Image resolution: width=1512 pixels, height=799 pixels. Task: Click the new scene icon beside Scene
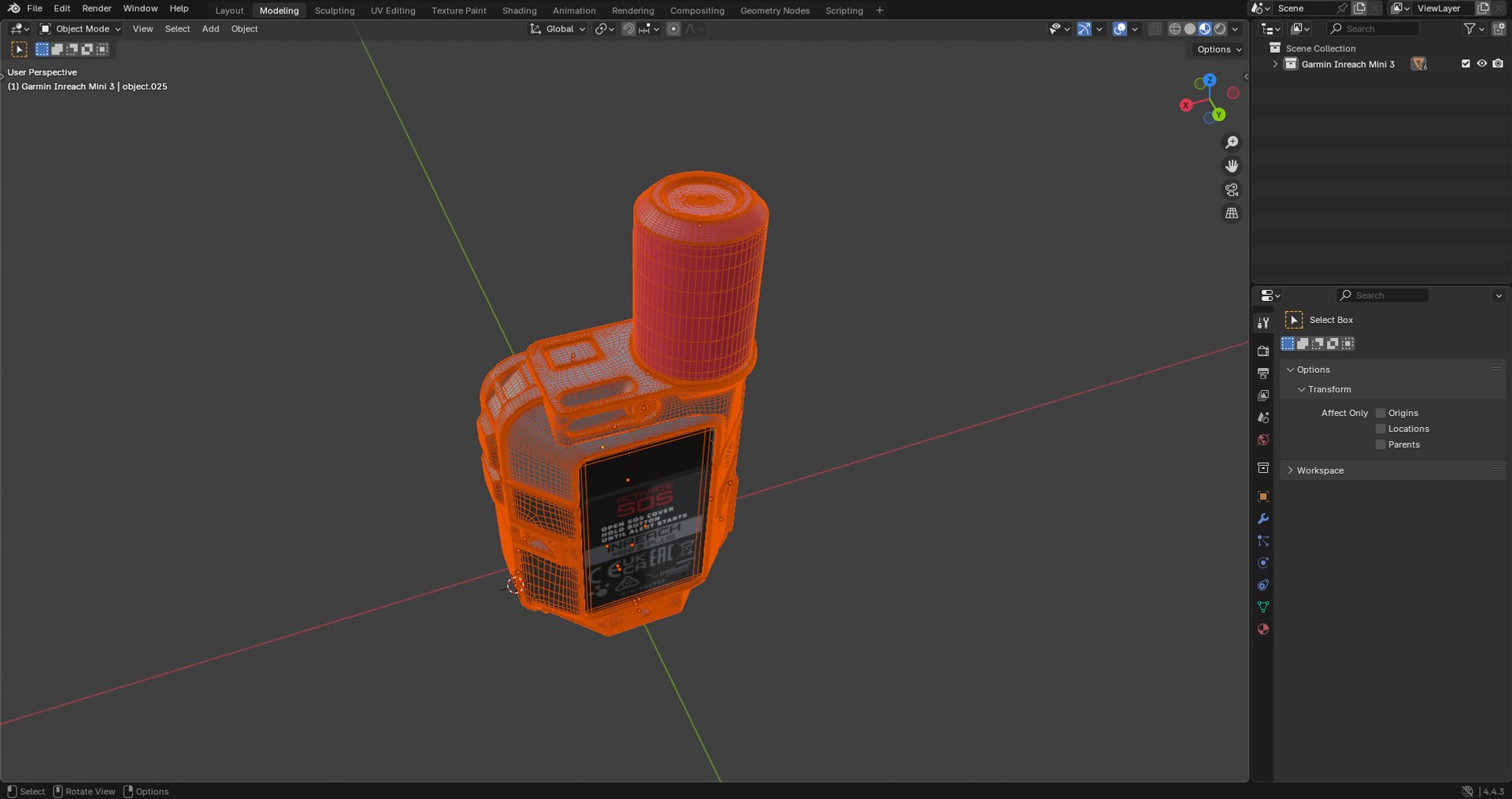pos(1359,9)
